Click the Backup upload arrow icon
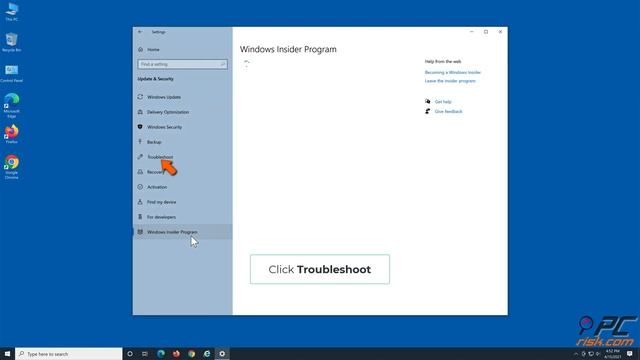Screen dimensions: 640x360 pos(140,142)
